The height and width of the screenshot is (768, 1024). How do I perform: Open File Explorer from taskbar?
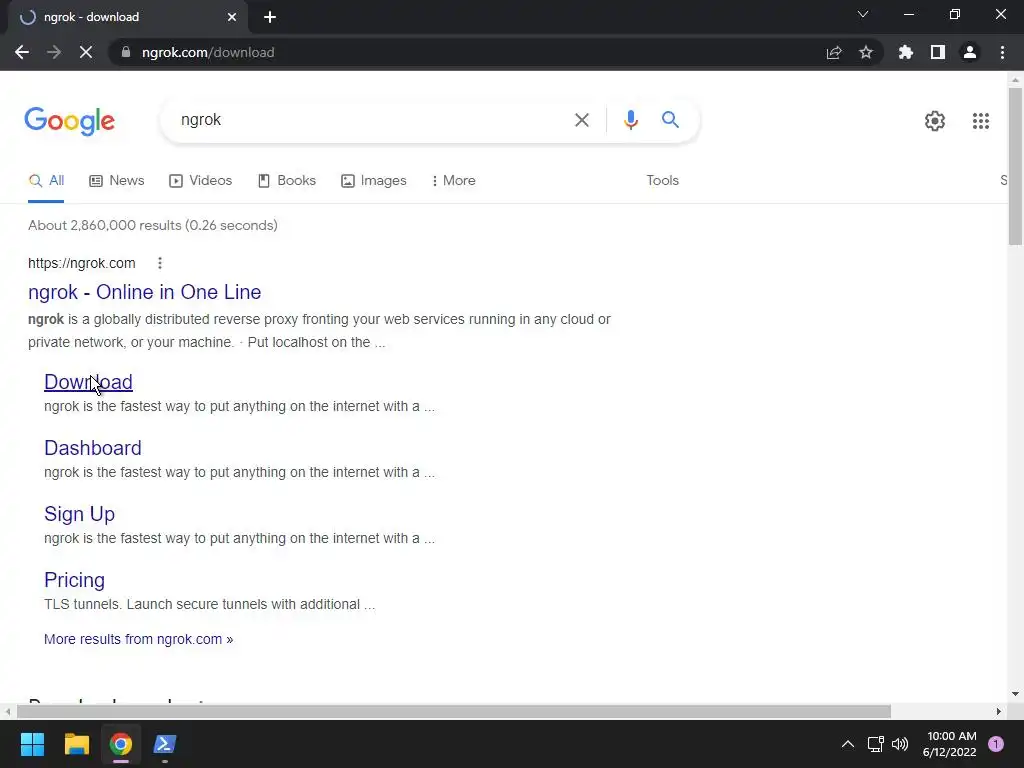click(x=76, y=744)
